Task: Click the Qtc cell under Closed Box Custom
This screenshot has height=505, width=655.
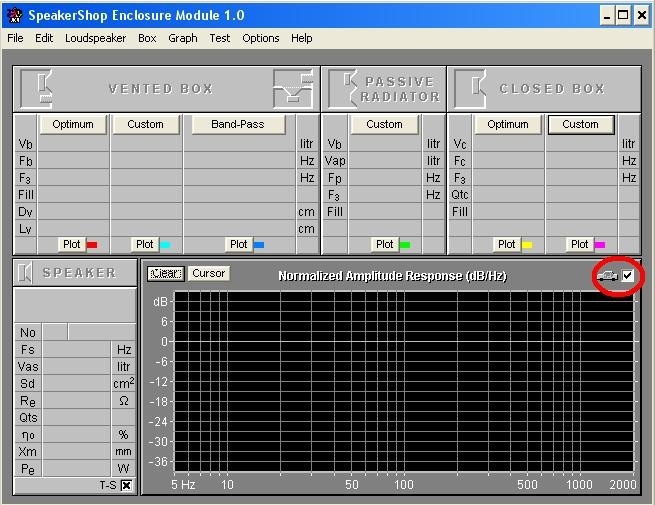Action: click(x=581, y=195)
